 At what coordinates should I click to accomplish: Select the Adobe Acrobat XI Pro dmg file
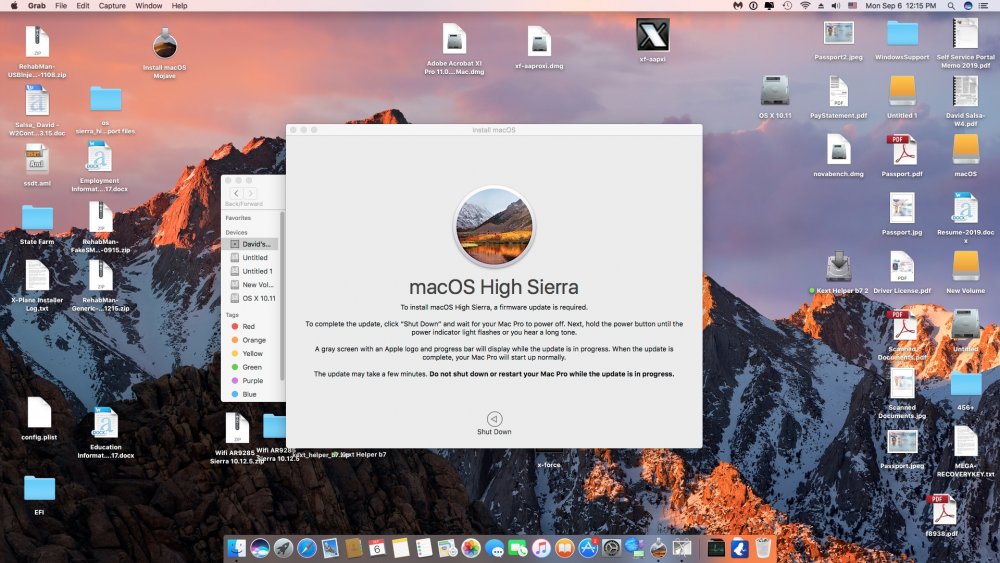(454, 40)
